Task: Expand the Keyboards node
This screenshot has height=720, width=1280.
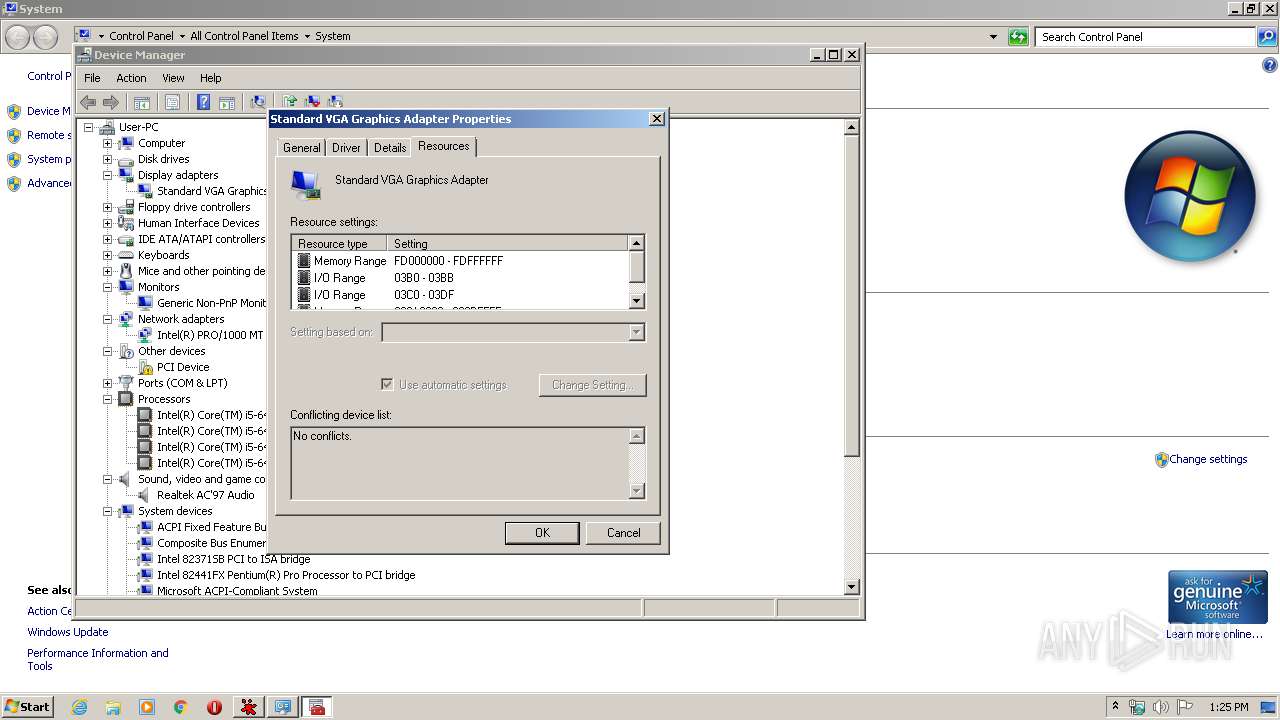Action: pyautogui.click(x=107, y=255)
